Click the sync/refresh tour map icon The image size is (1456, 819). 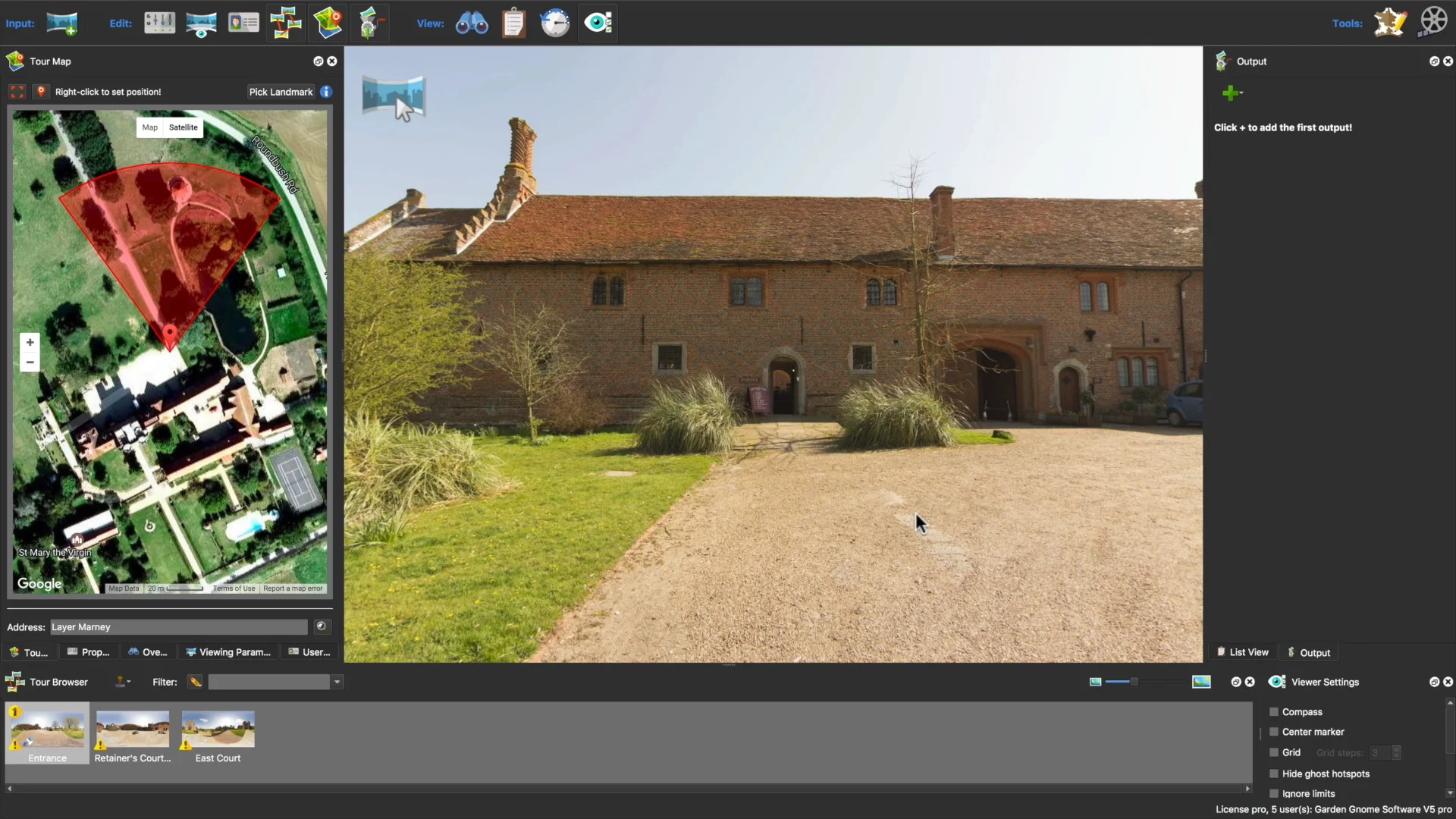[318, 61]
